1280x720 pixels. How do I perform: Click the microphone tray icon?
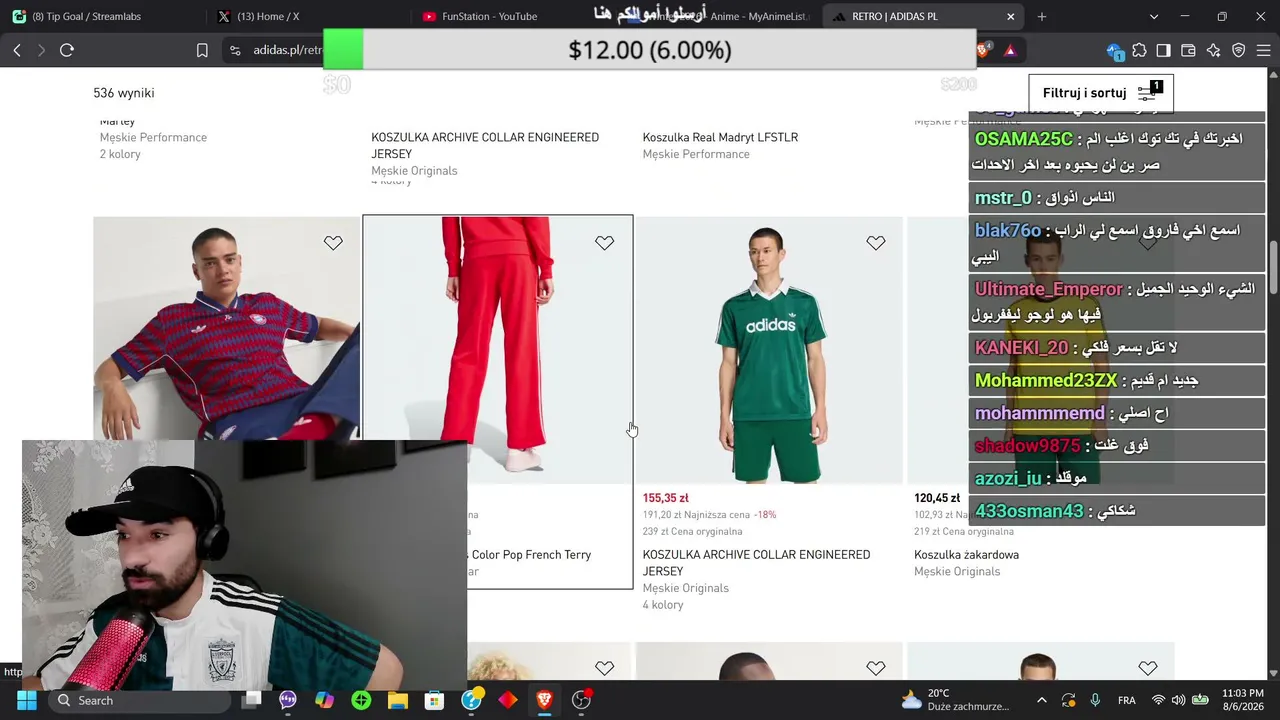pos(1095,700)
